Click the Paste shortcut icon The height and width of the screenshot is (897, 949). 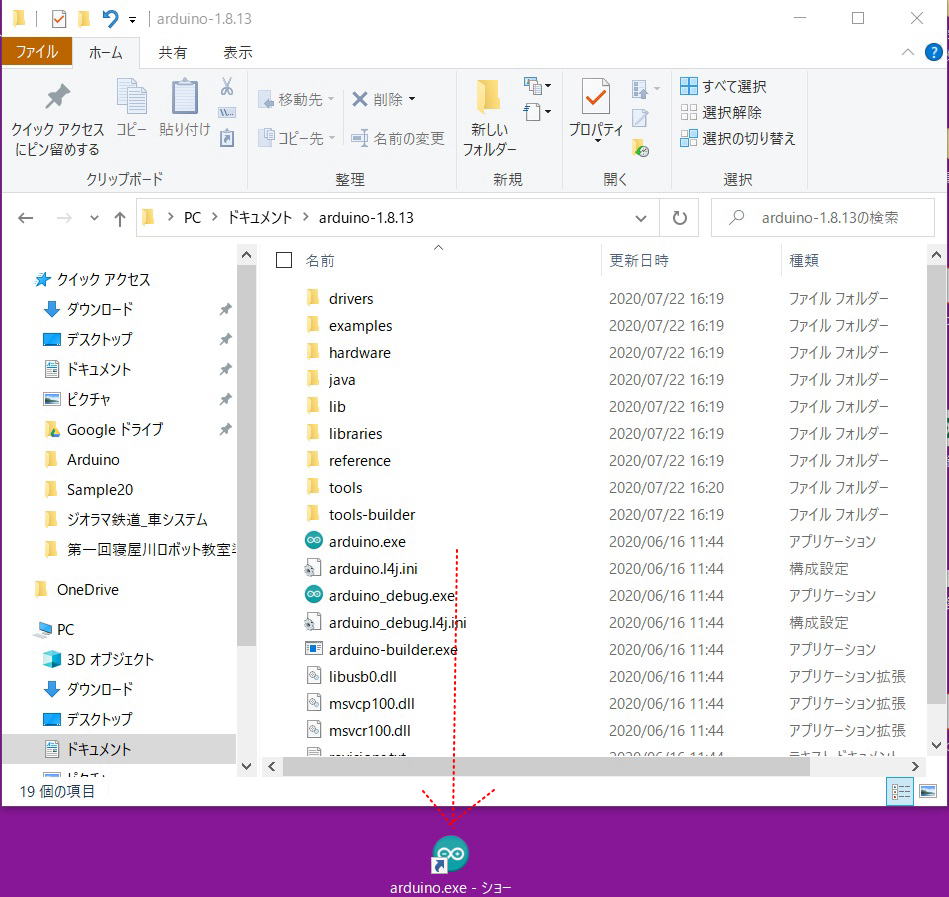tap(227, 138)
